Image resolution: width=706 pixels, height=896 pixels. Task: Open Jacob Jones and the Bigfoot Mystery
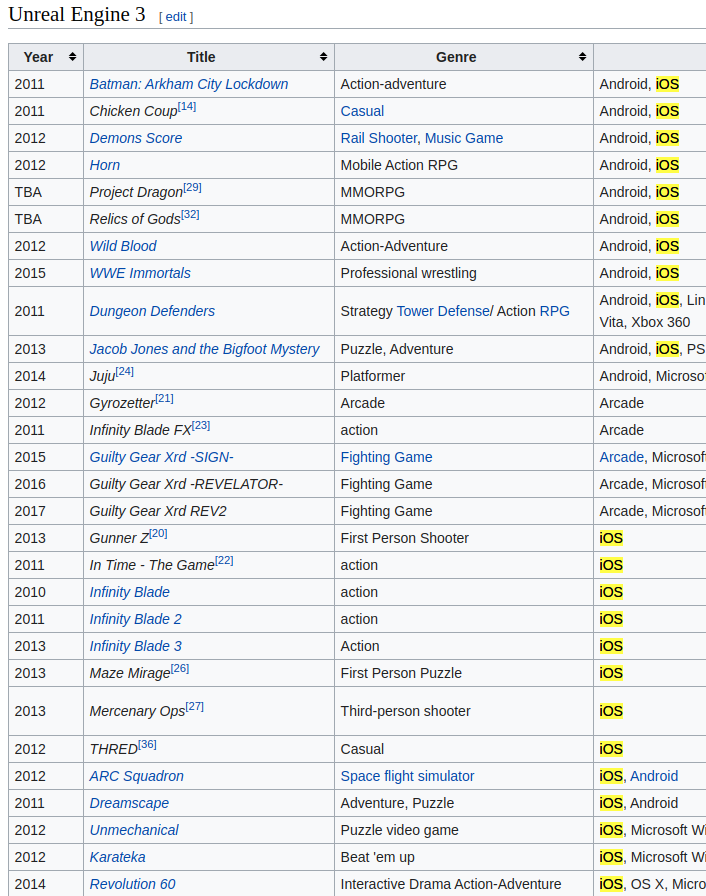pos(204,349)
